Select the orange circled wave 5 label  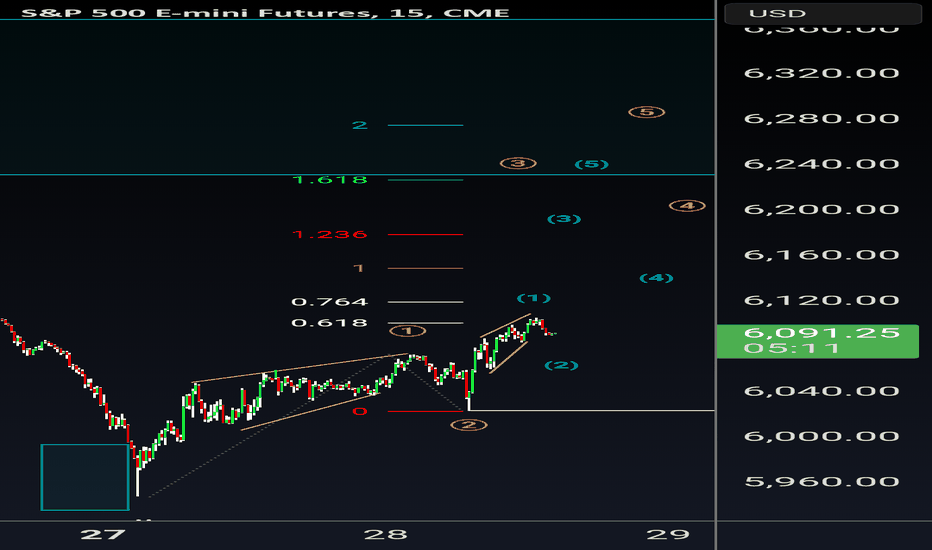tap(647, 112)
